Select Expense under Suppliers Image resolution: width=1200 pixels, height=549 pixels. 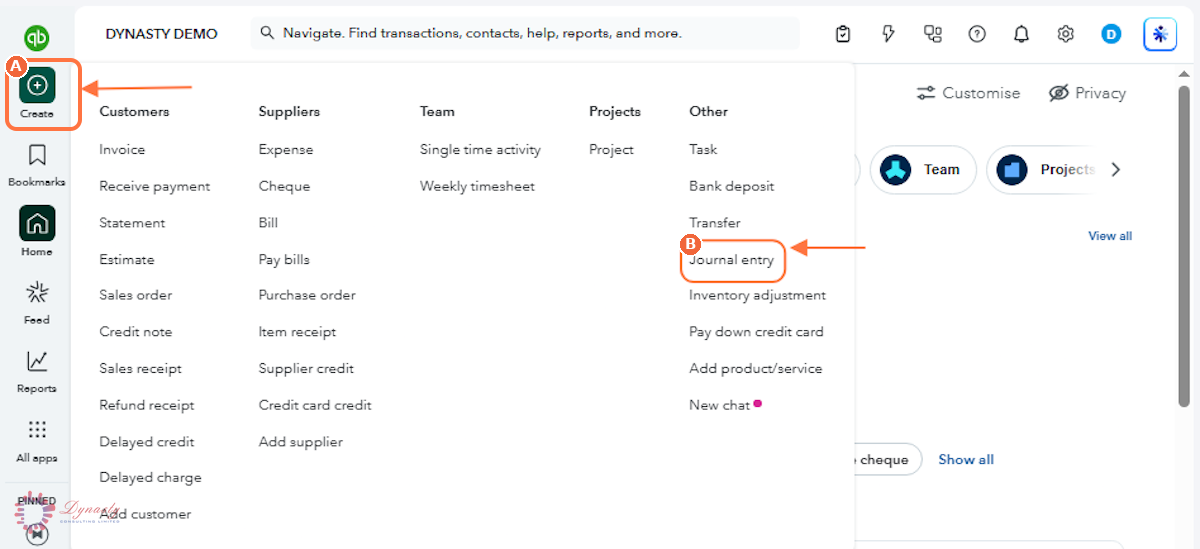click(x=286, y=150)
